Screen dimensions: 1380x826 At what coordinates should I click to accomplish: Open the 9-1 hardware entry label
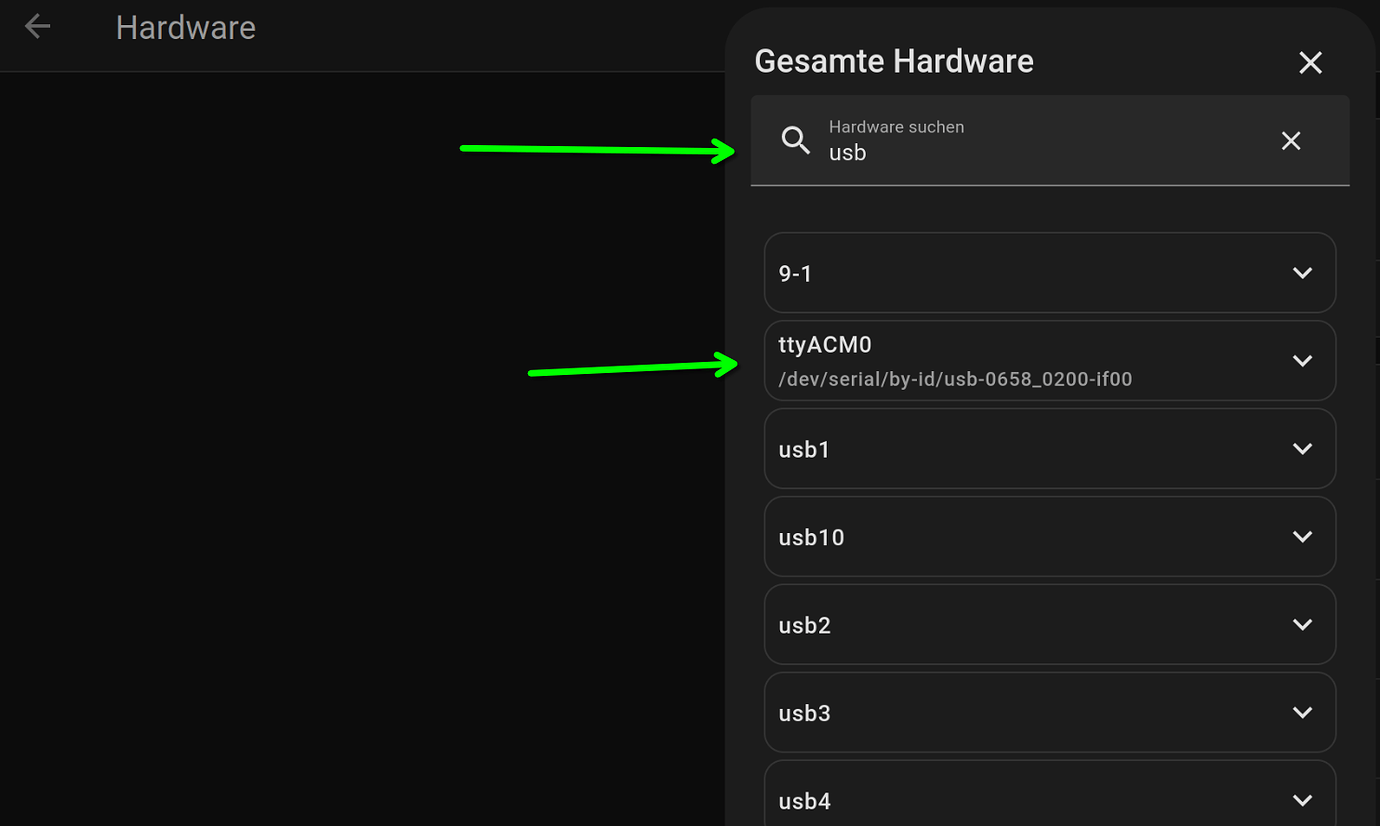click(795, 274)
